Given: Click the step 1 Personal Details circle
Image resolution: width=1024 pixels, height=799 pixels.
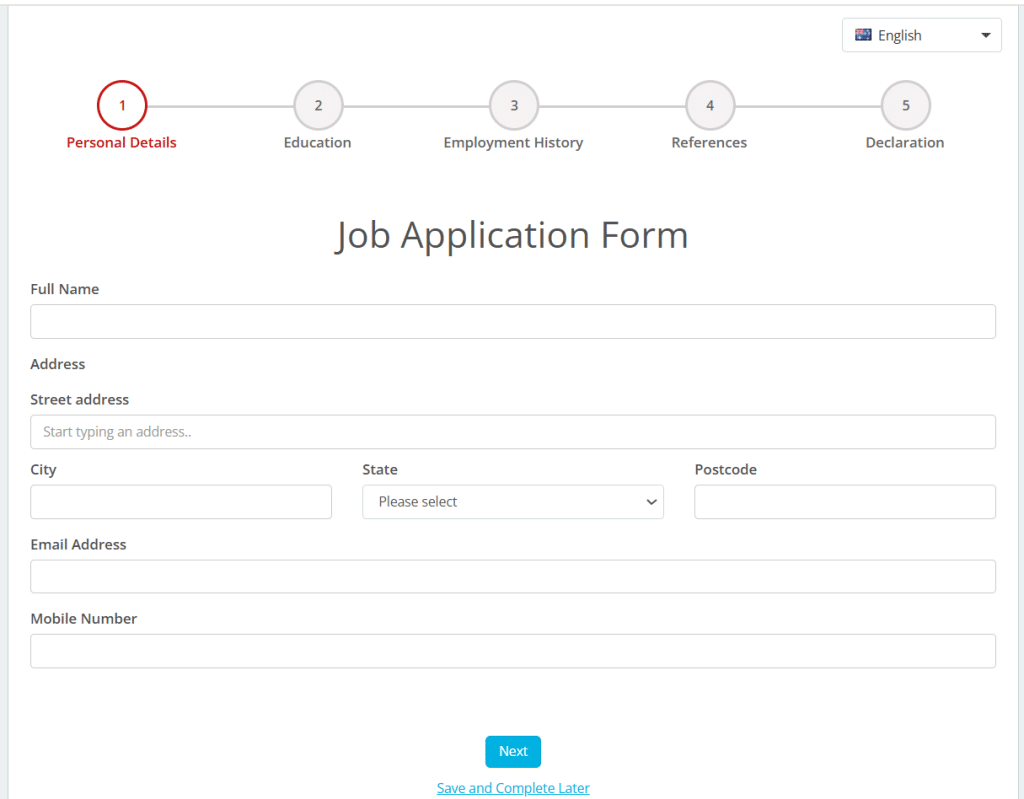Looking at the screenshot, I should [121, 104].
